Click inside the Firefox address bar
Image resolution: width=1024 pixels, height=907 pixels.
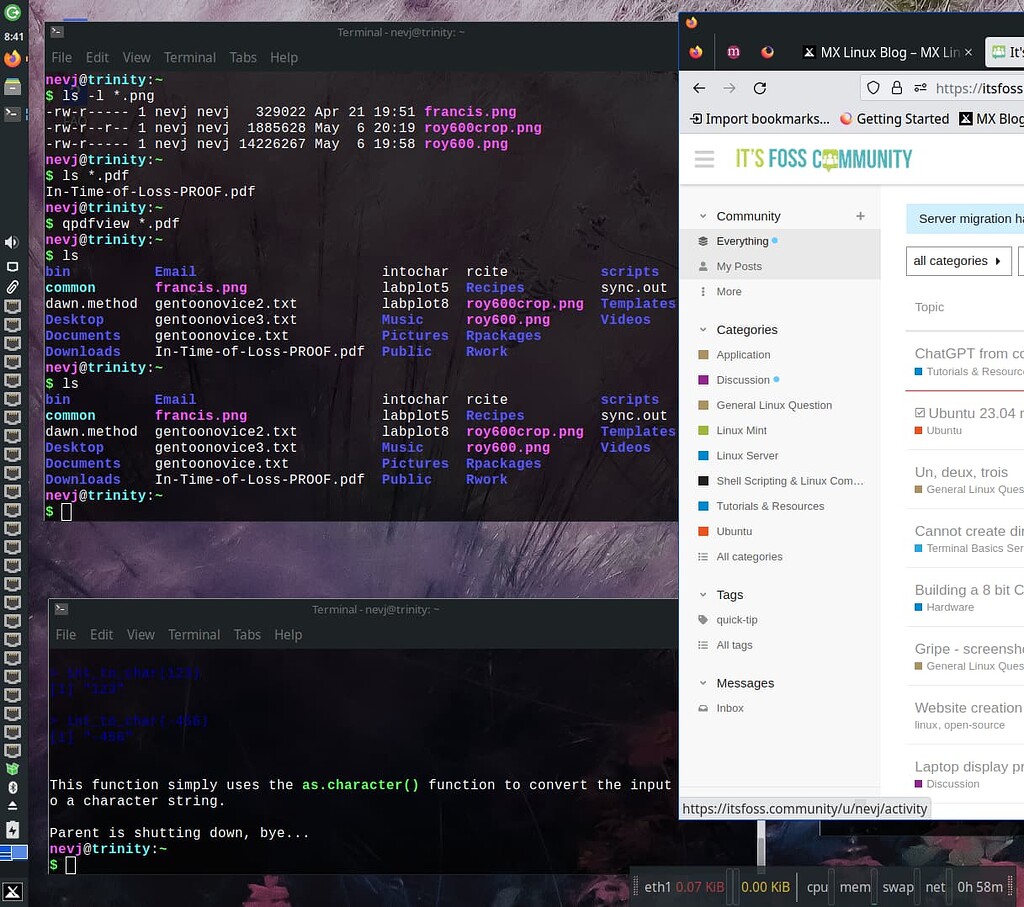tap(980, 87)
